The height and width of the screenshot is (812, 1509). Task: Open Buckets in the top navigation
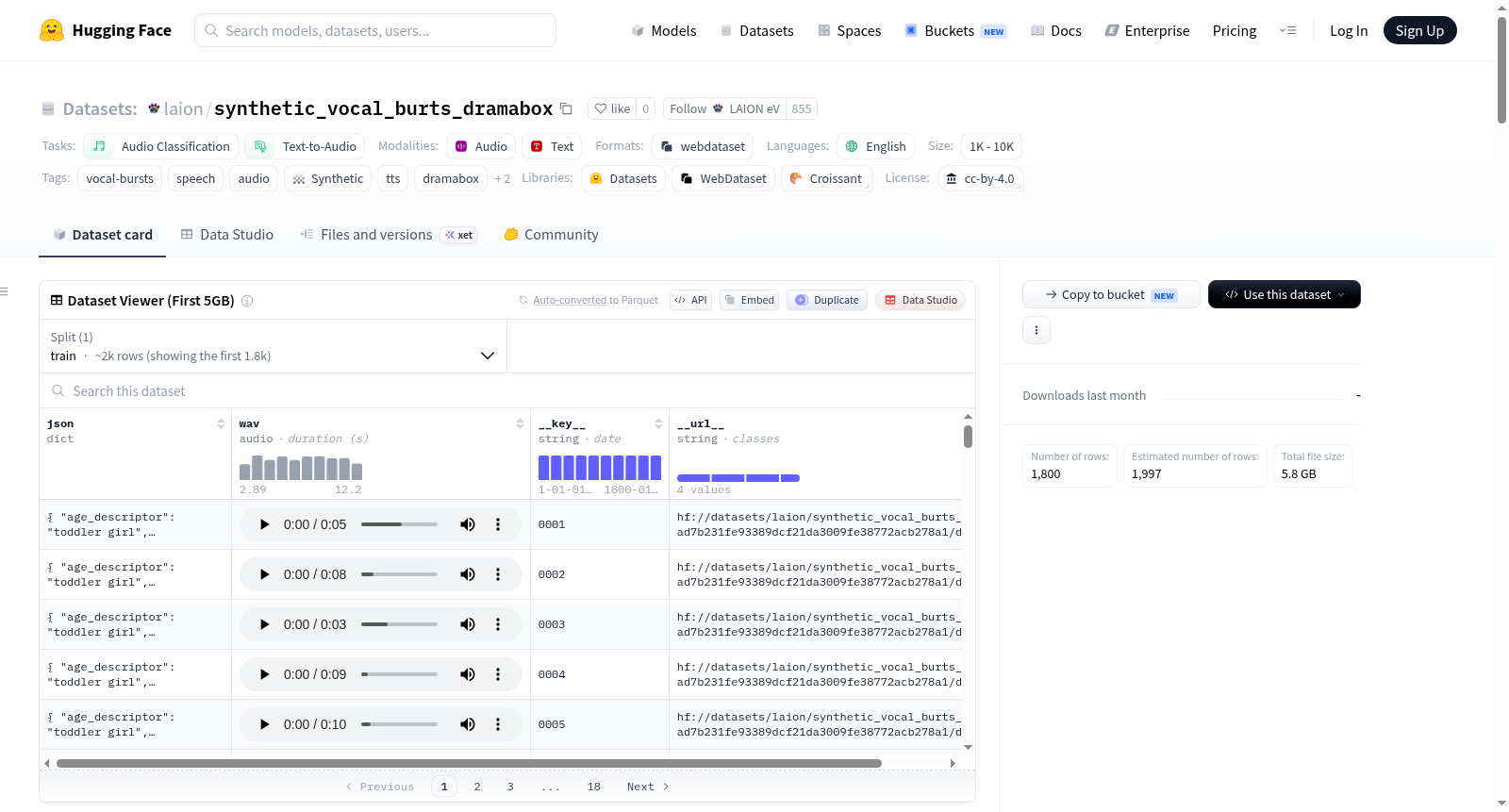[955, 30]
